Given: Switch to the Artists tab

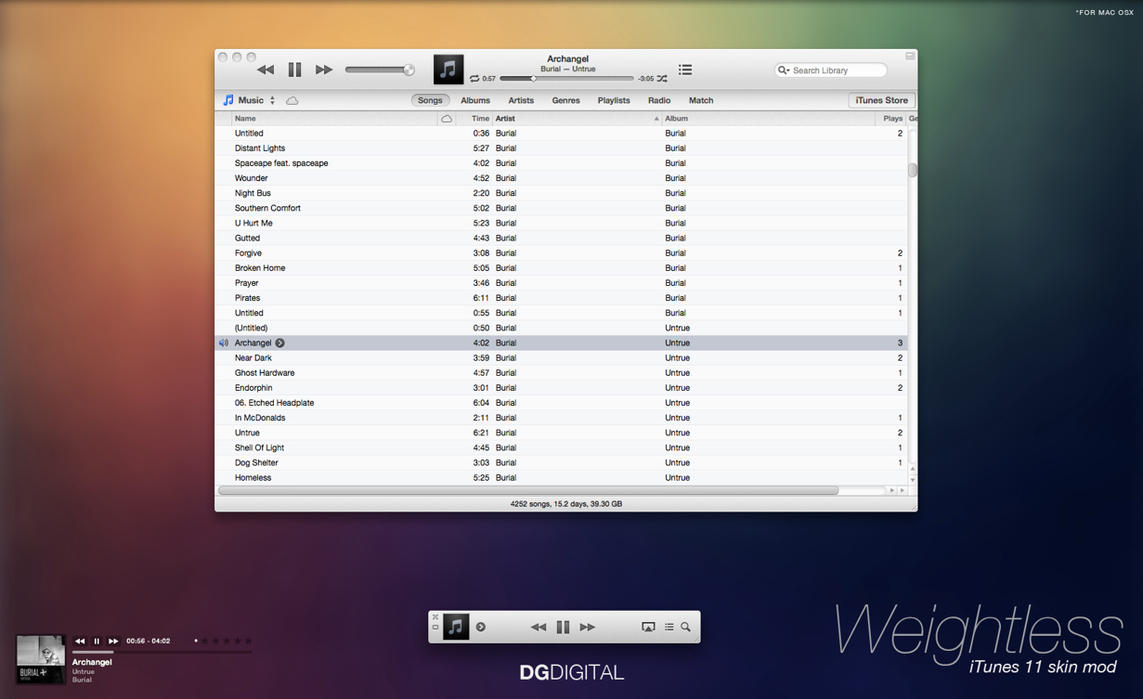Looking at the screenshot, I should pyautogui.click(x=521, y=101).
